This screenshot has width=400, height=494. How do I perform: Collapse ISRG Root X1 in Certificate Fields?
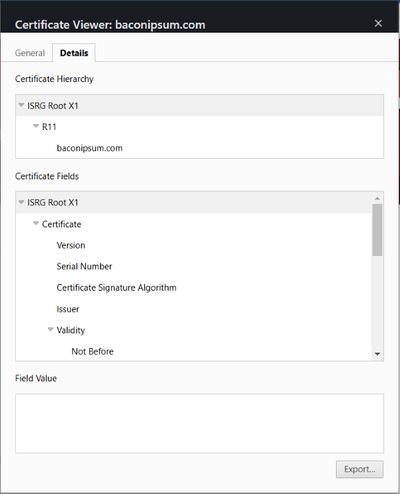(21, 202)
